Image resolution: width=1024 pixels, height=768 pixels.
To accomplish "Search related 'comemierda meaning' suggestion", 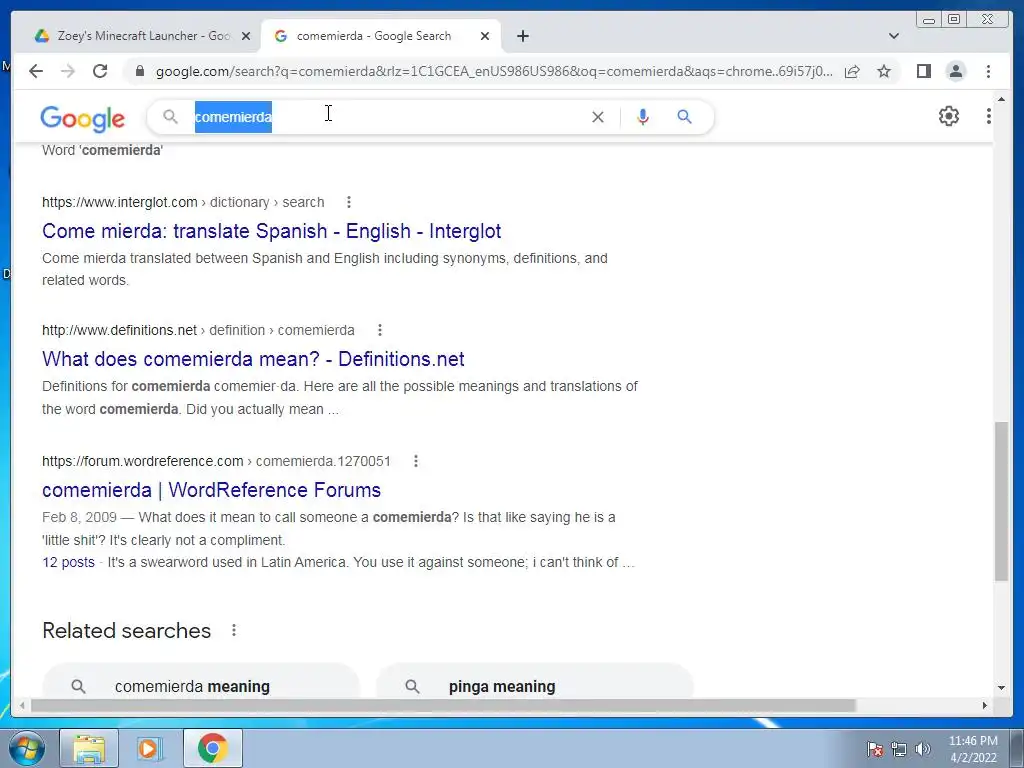I will point(201,682).
